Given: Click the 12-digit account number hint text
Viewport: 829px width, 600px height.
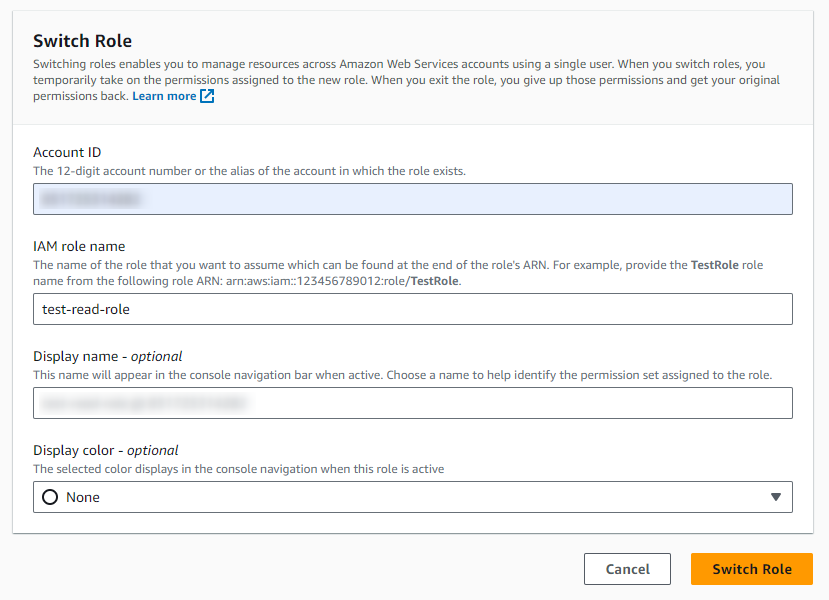Looking at the screenshot, I should (x=249, y=171).
